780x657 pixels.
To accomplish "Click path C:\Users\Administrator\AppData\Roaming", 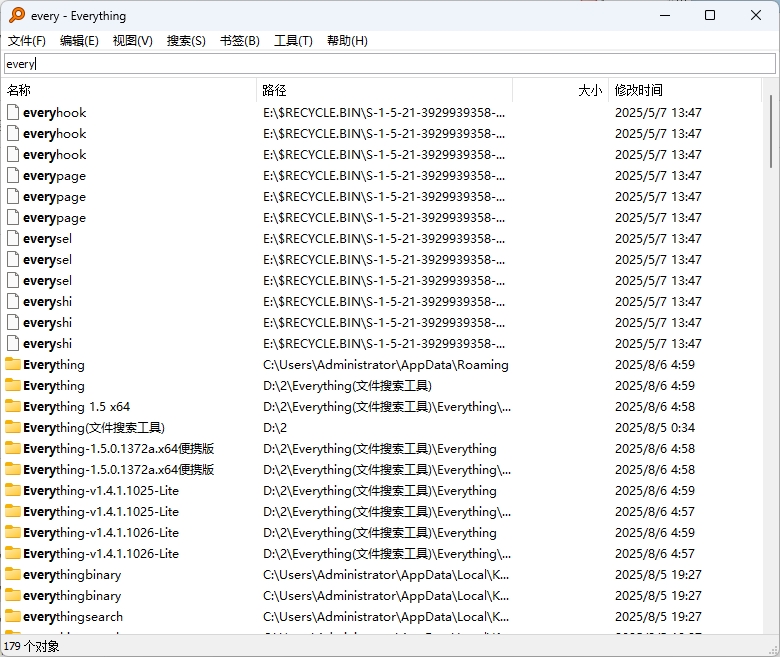I will (386, 365).
